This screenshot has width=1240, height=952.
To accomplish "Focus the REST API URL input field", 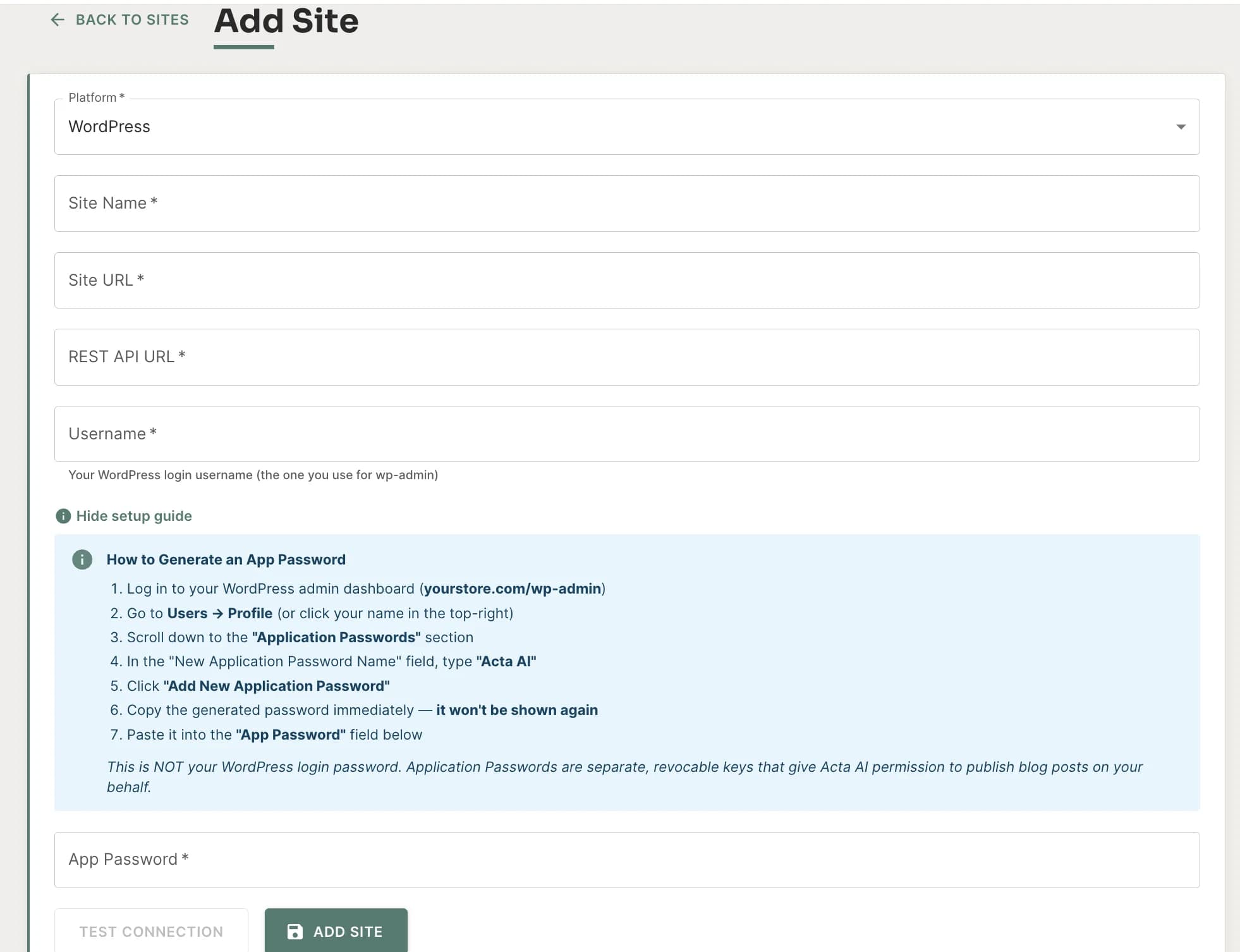I will [626, 357].
